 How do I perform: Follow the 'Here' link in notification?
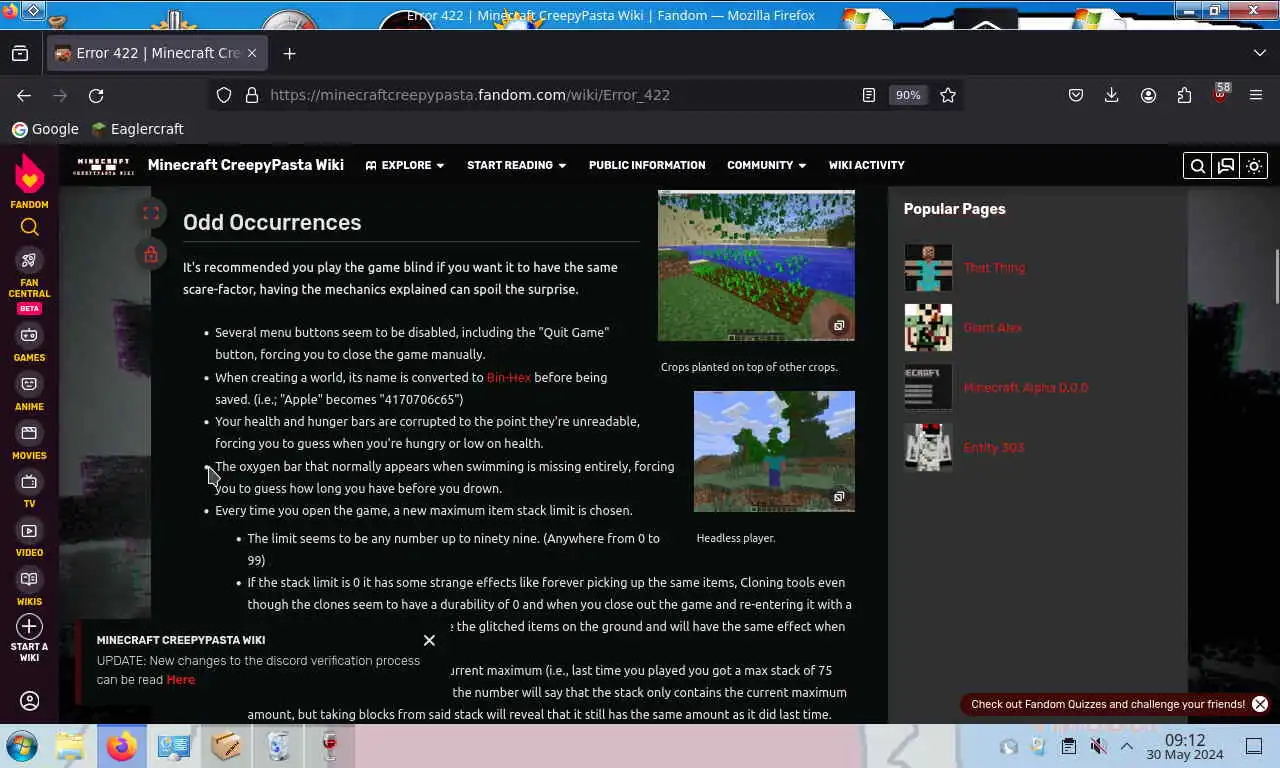click(x=181, y=679)
